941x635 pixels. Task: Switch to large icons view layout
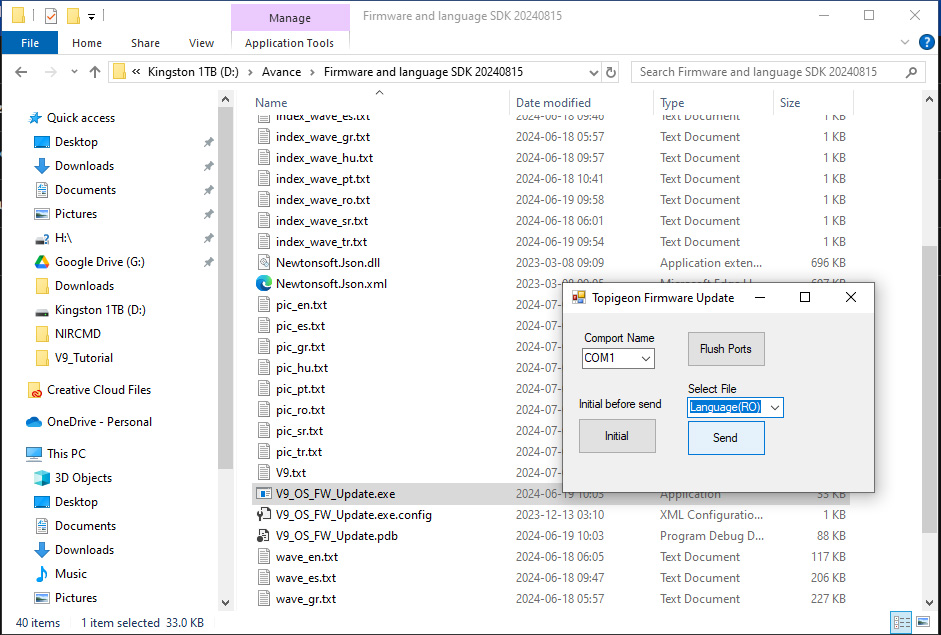click(922, 623)
